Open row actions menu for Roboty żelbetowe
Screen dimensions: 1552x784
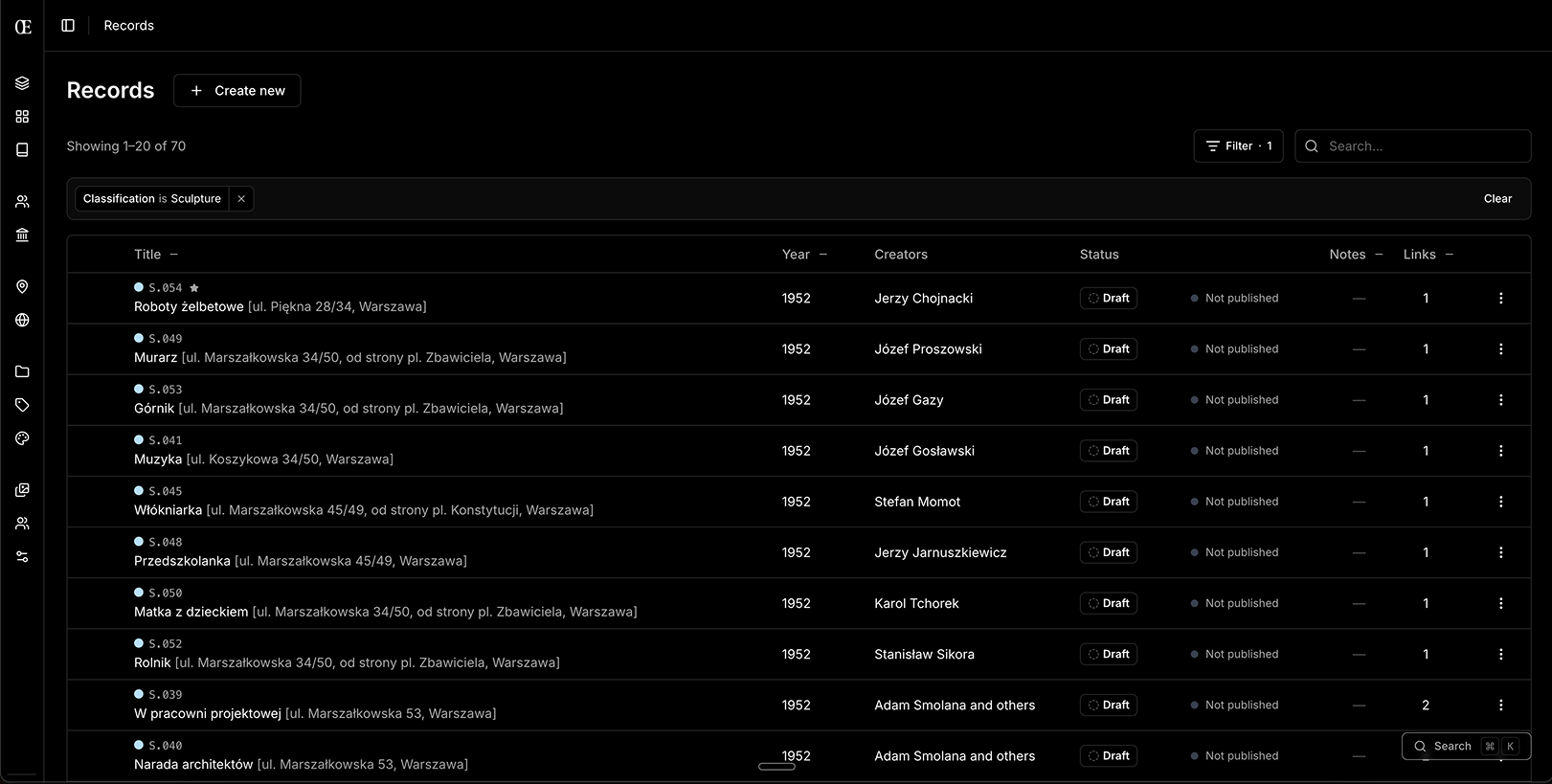point(1500,299)
